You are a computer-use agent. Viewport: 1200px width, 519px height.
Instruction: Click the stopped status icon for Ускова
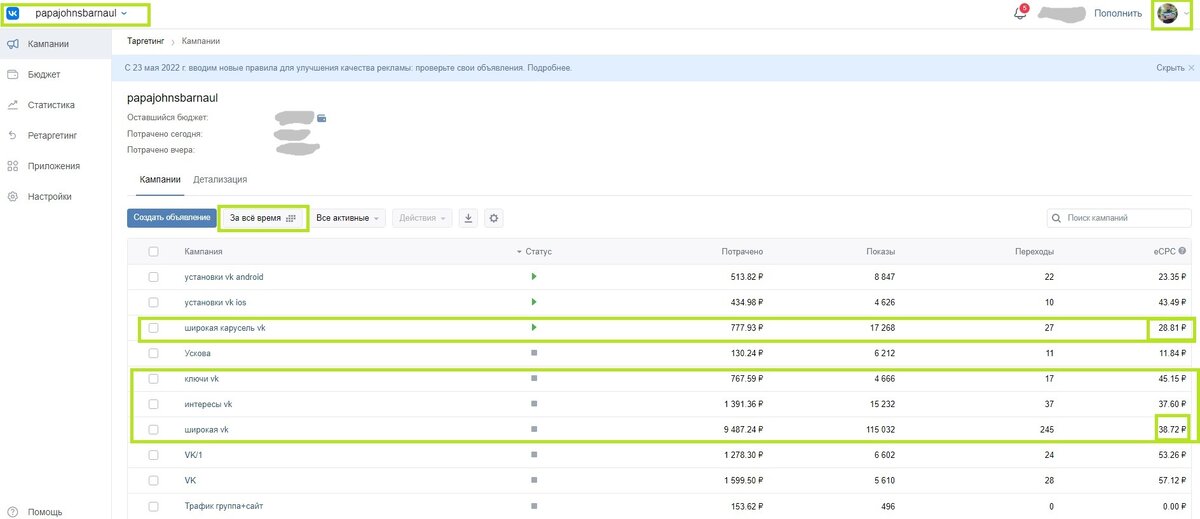(534, 353)
